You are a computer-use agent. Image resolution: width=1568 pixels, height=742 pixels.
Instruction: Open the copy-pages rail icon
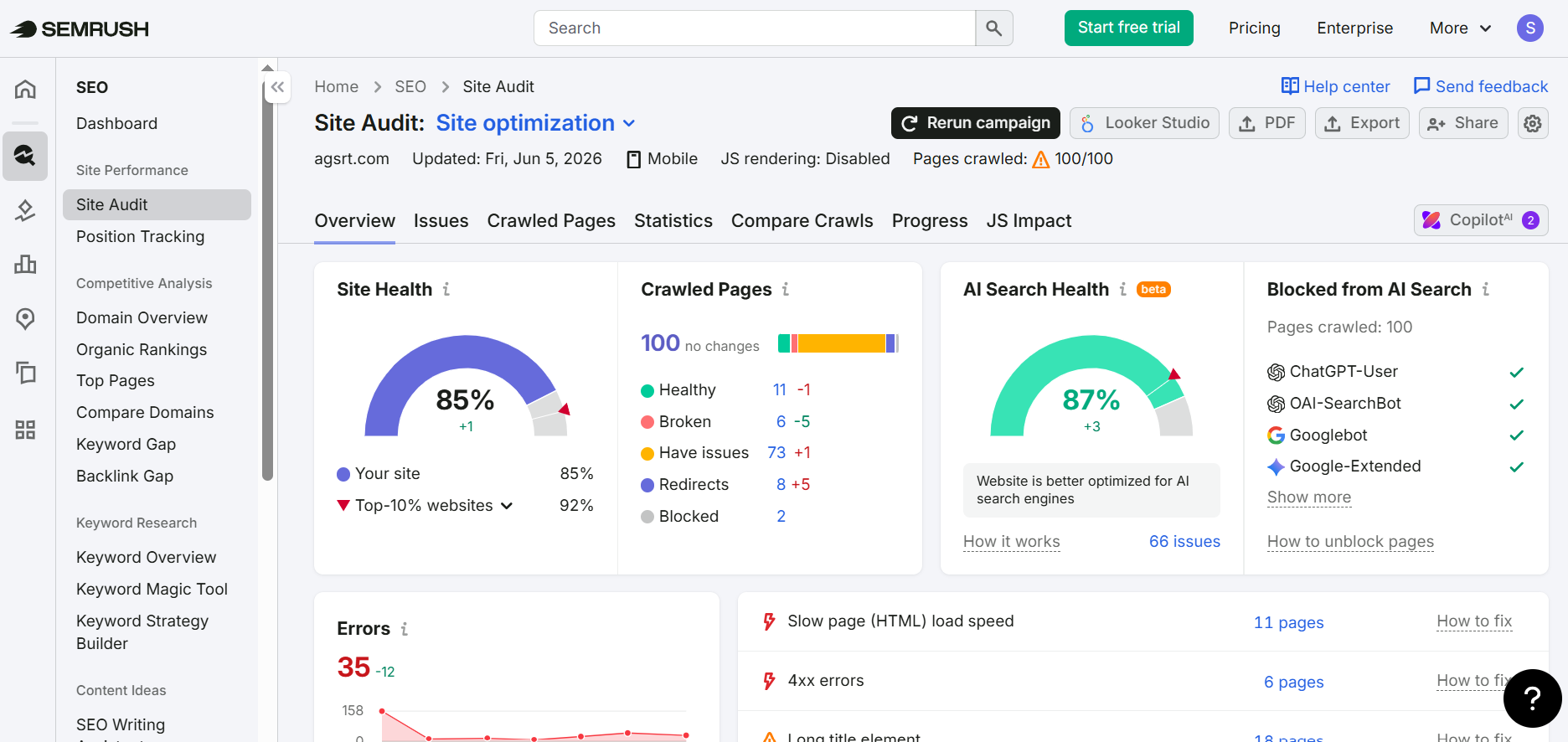click(x=25, y=373)
